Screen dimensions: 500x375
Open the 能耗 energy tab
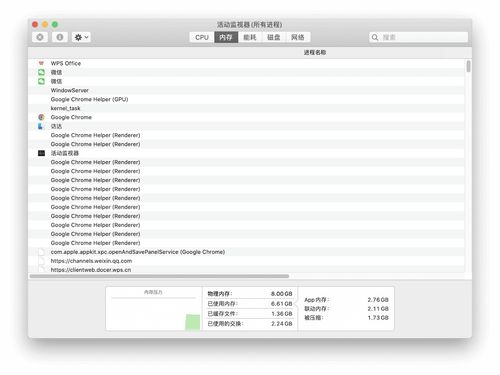coord(250,37)
